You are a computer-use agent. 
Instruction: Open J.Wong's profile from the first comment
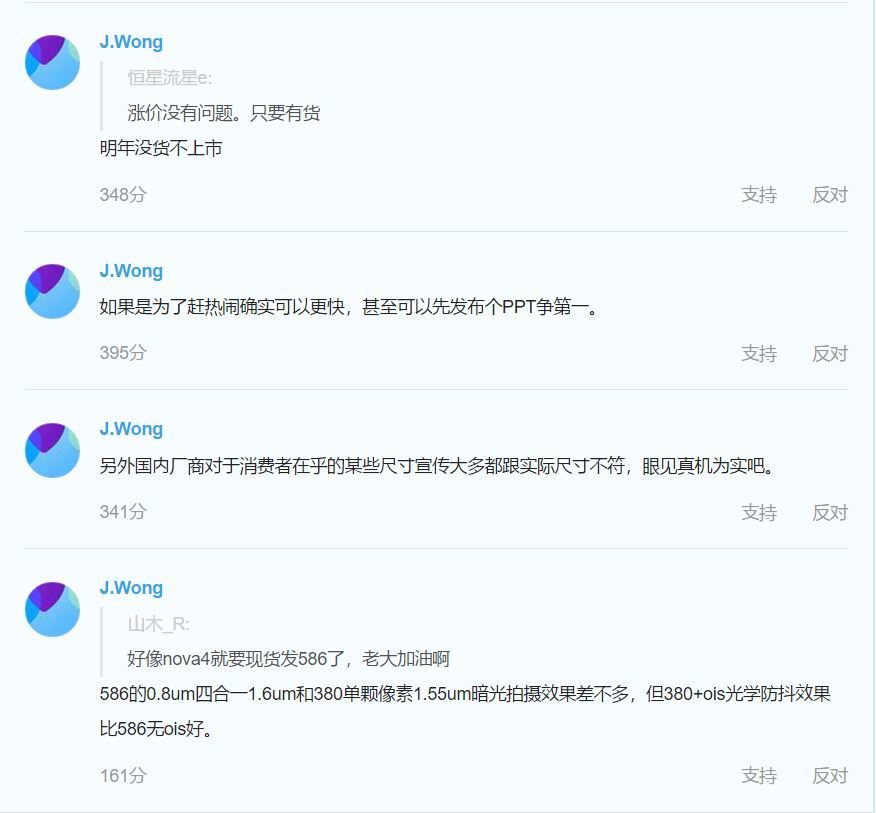tap(131, 41)
